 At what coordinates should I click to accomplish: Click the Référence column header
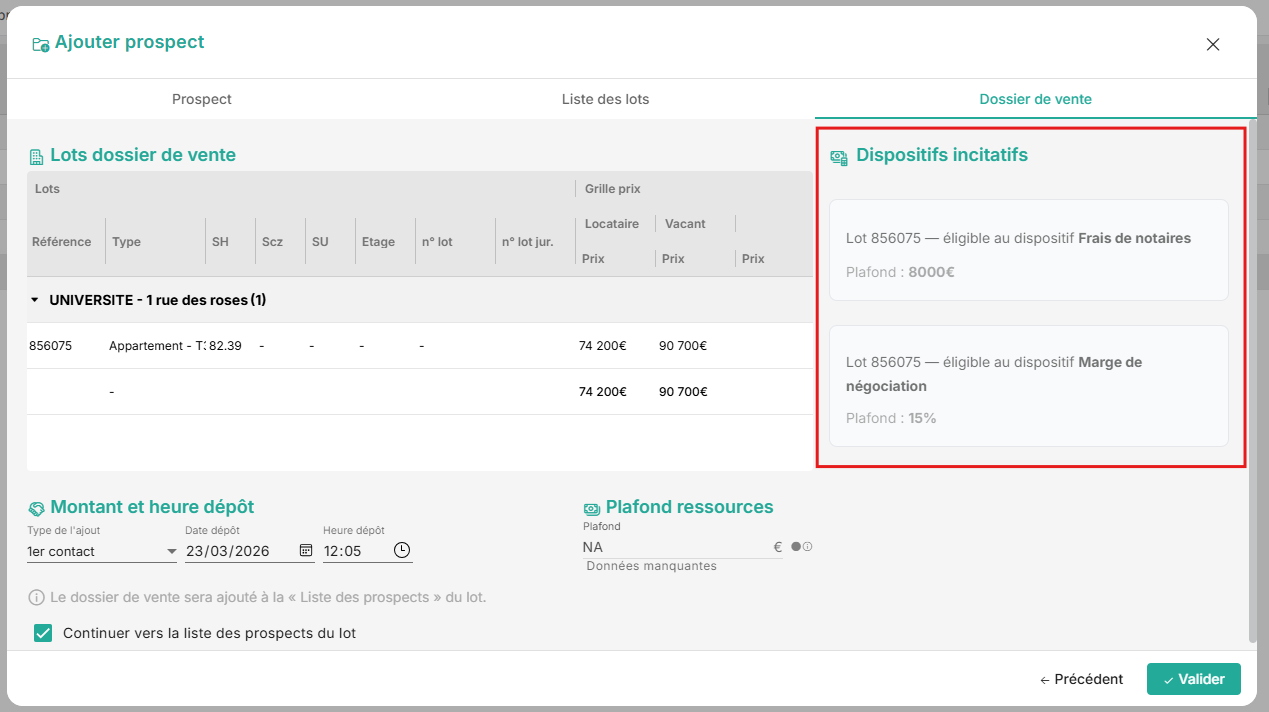[x=62, y=242]
